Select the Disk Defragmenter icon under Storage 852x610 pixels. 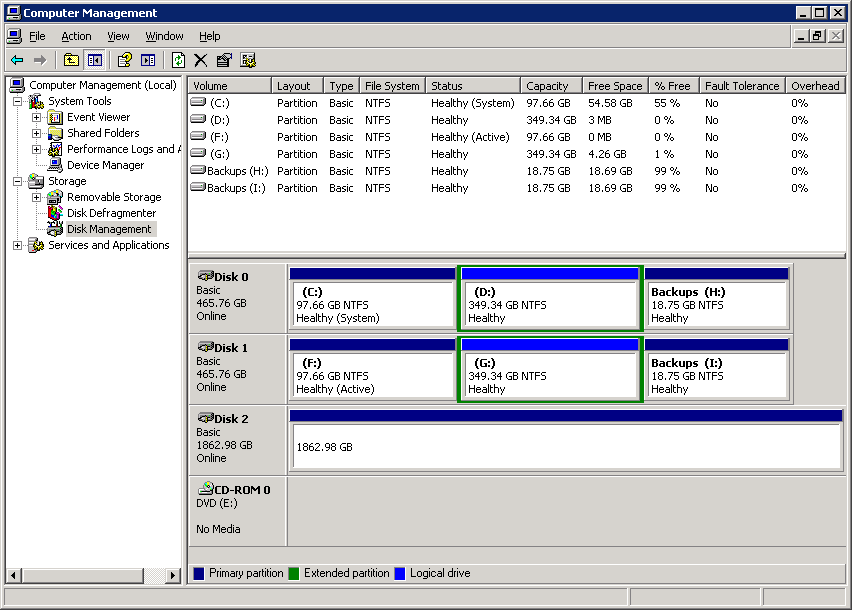tap(54, 212)
